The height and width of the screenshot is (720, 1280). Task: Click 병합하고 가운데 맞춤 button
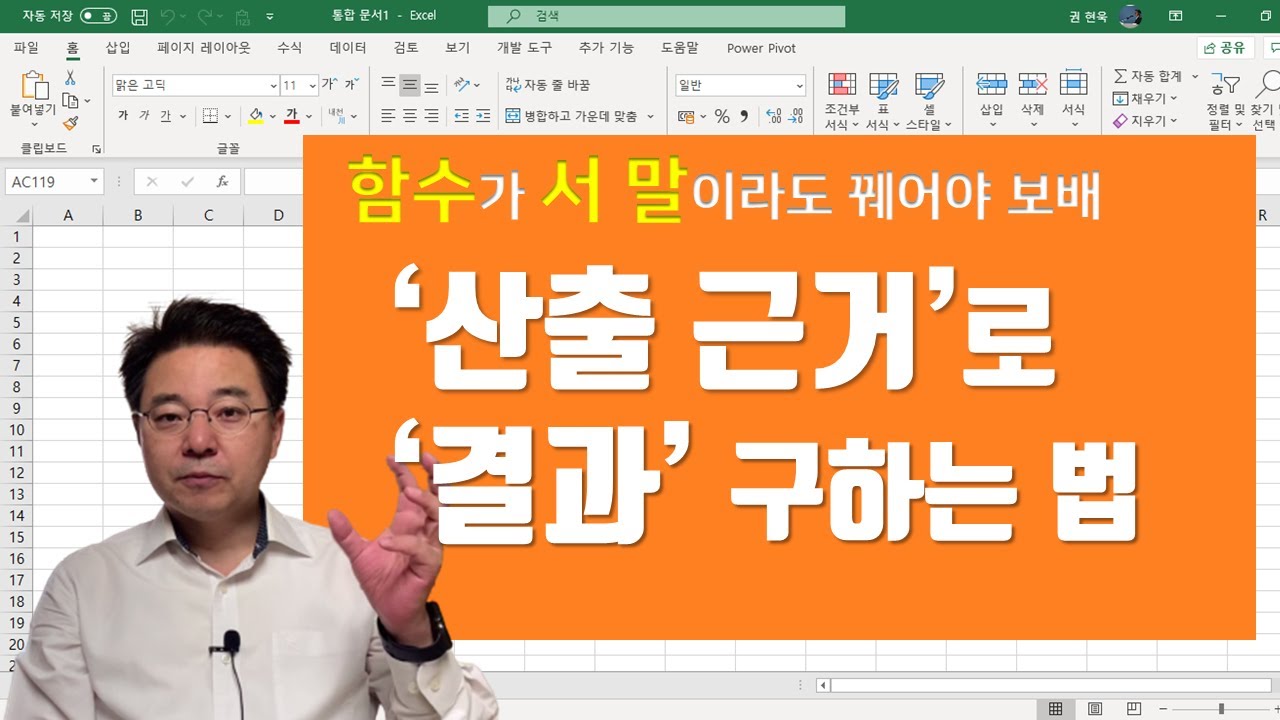[x=571, y=116]
